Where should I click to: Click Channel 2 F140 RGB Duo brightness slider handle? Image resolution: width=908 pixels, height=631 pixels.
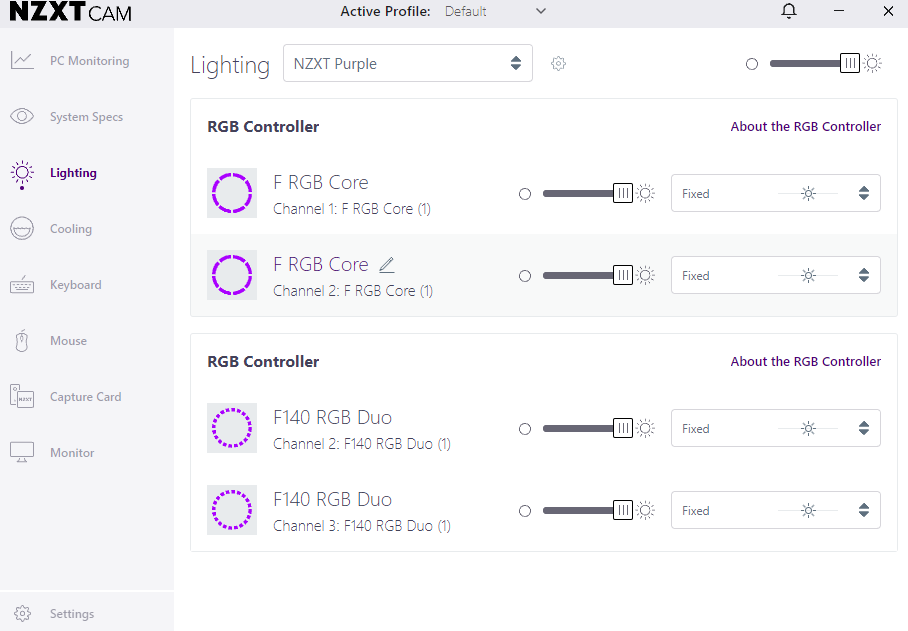point(623,428)
